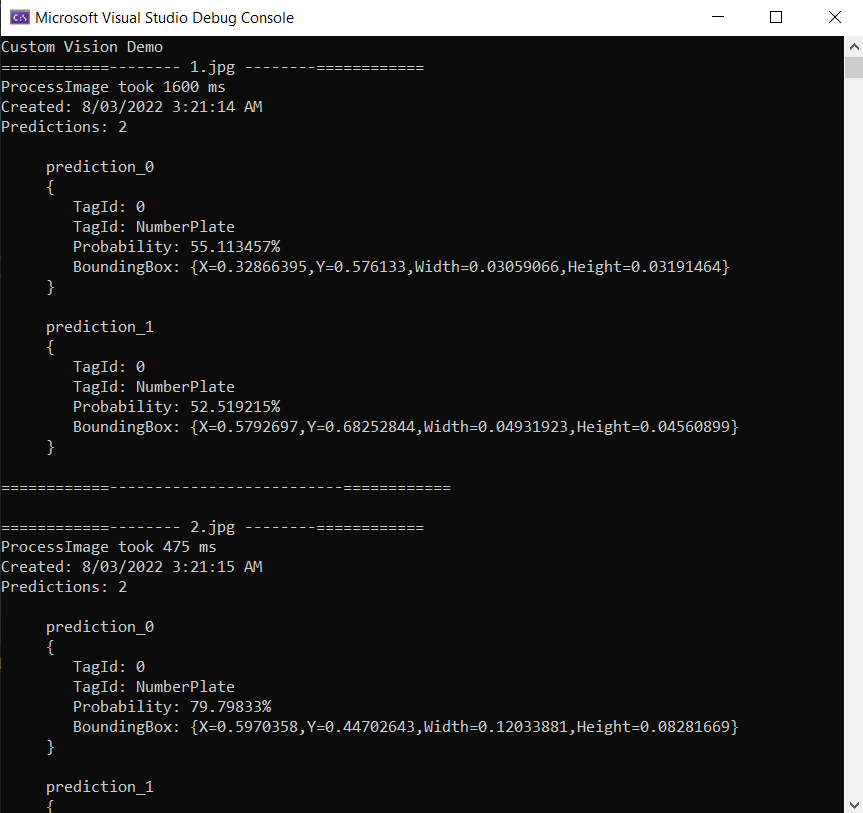This screenshot has width=863, height=813.
Task: Click probability value 79.79833%
Action: point(231,707)
